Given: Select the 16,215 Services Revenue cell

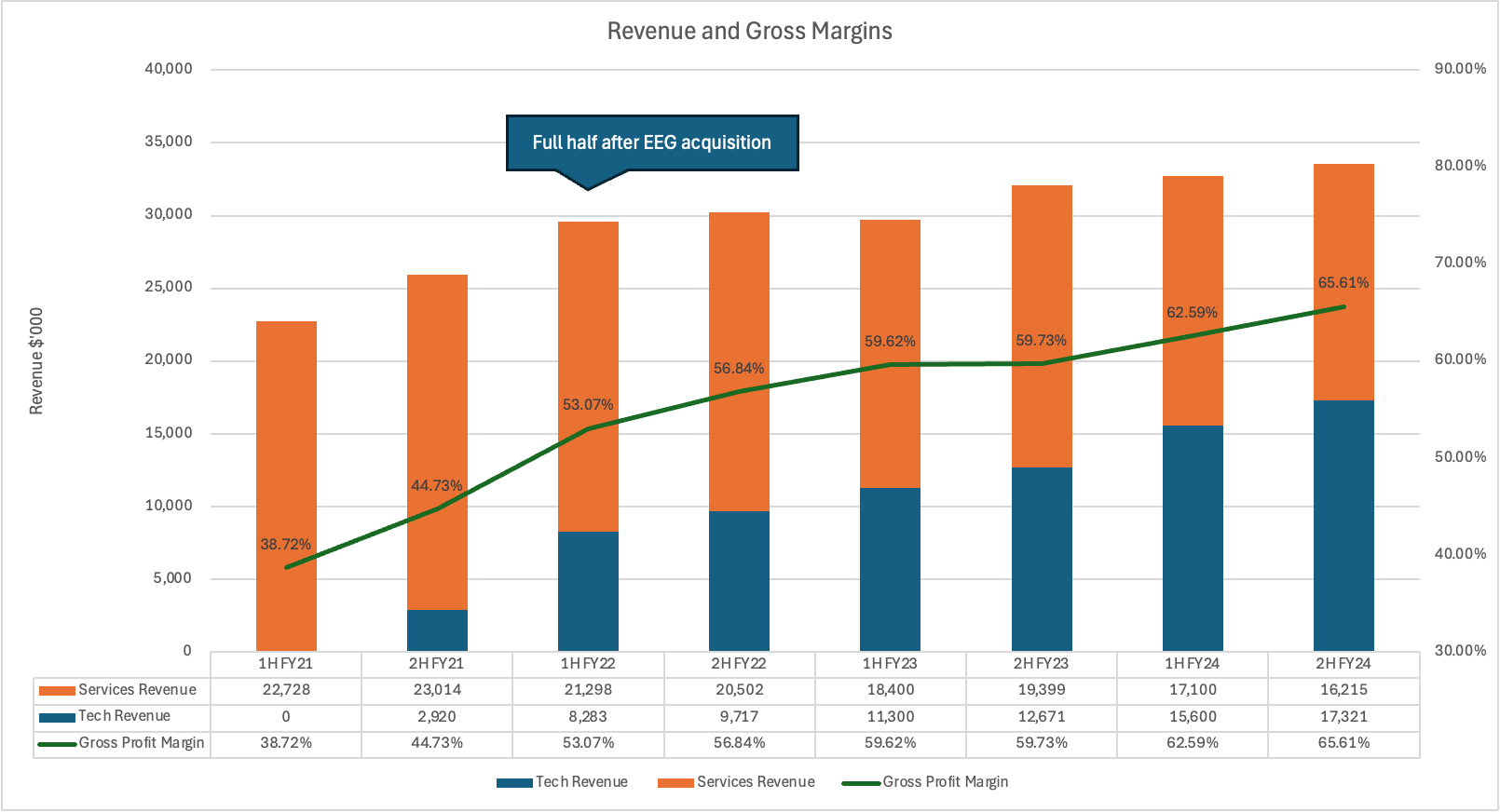Looking at the screenshot, I should point(1343,690).
